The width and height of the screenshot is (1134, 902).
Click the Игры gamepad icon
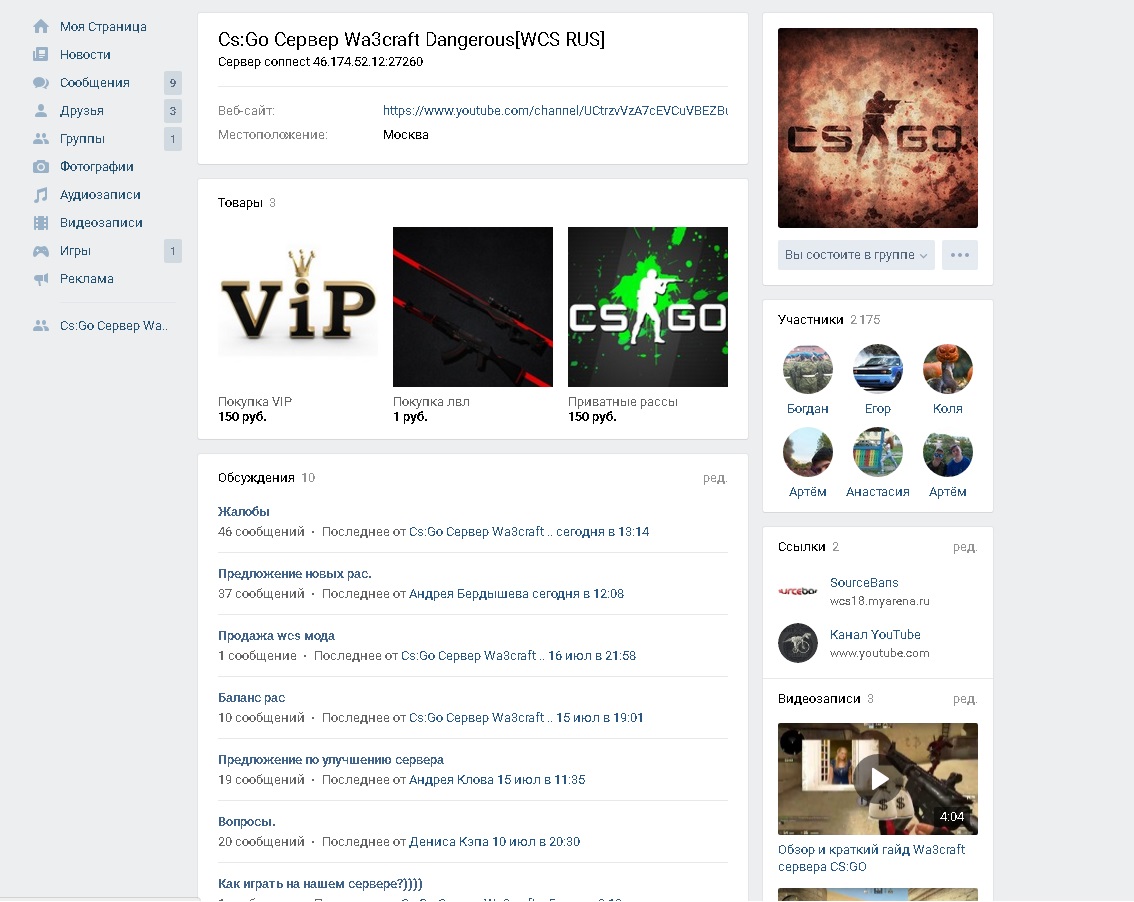pos(41,251)
